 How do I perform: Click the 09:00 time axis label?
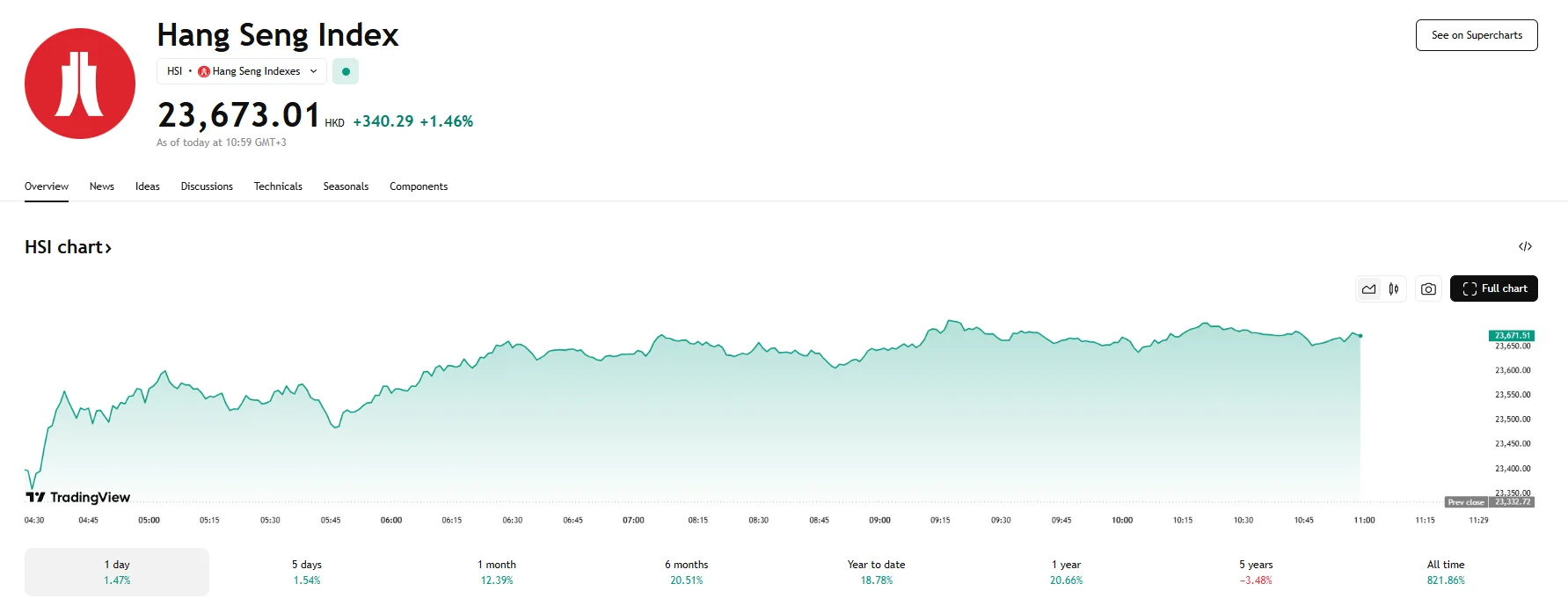pos(879,521)
